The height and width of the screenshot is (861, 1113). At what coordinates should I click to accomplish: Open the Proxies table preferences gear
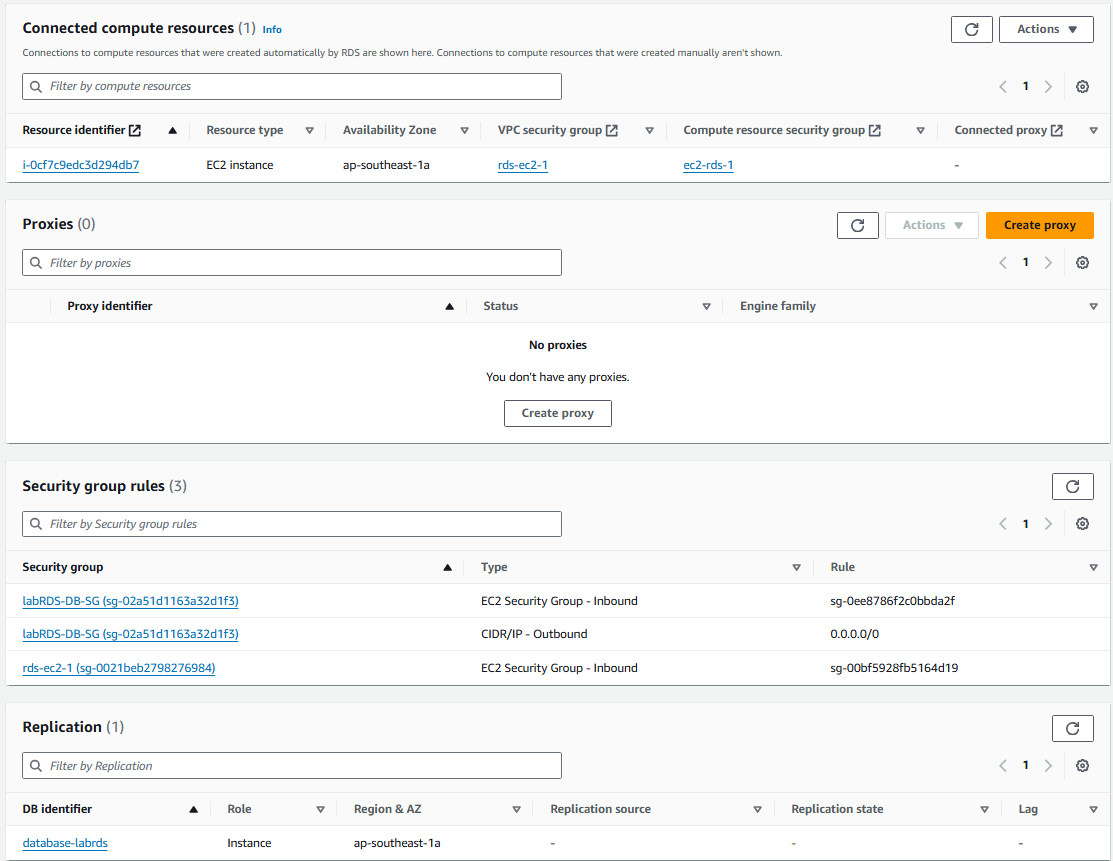coord(1082,263)
